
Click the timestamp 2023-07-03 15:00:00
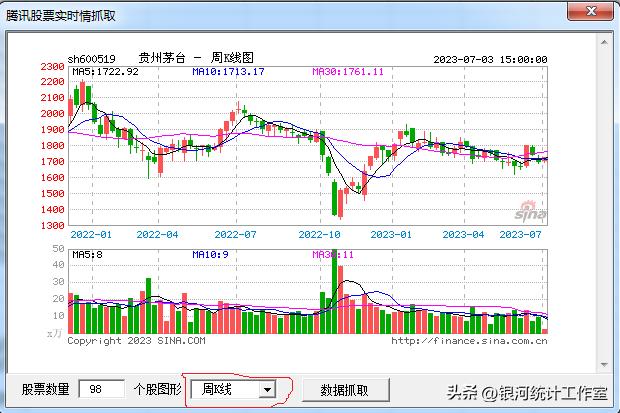(x=490, y=60)
